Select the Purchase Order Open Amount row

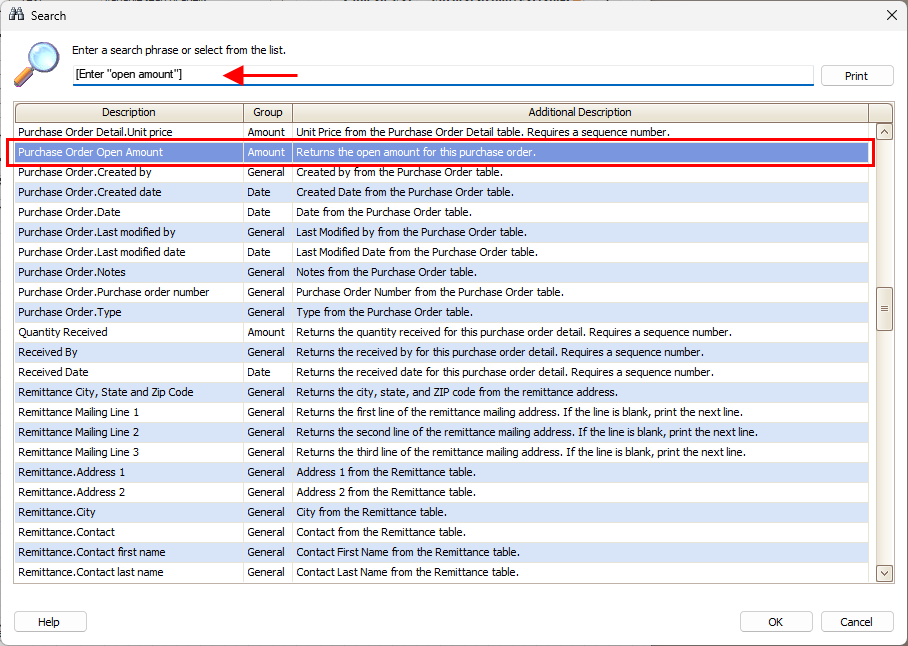(x=442, y=152)
